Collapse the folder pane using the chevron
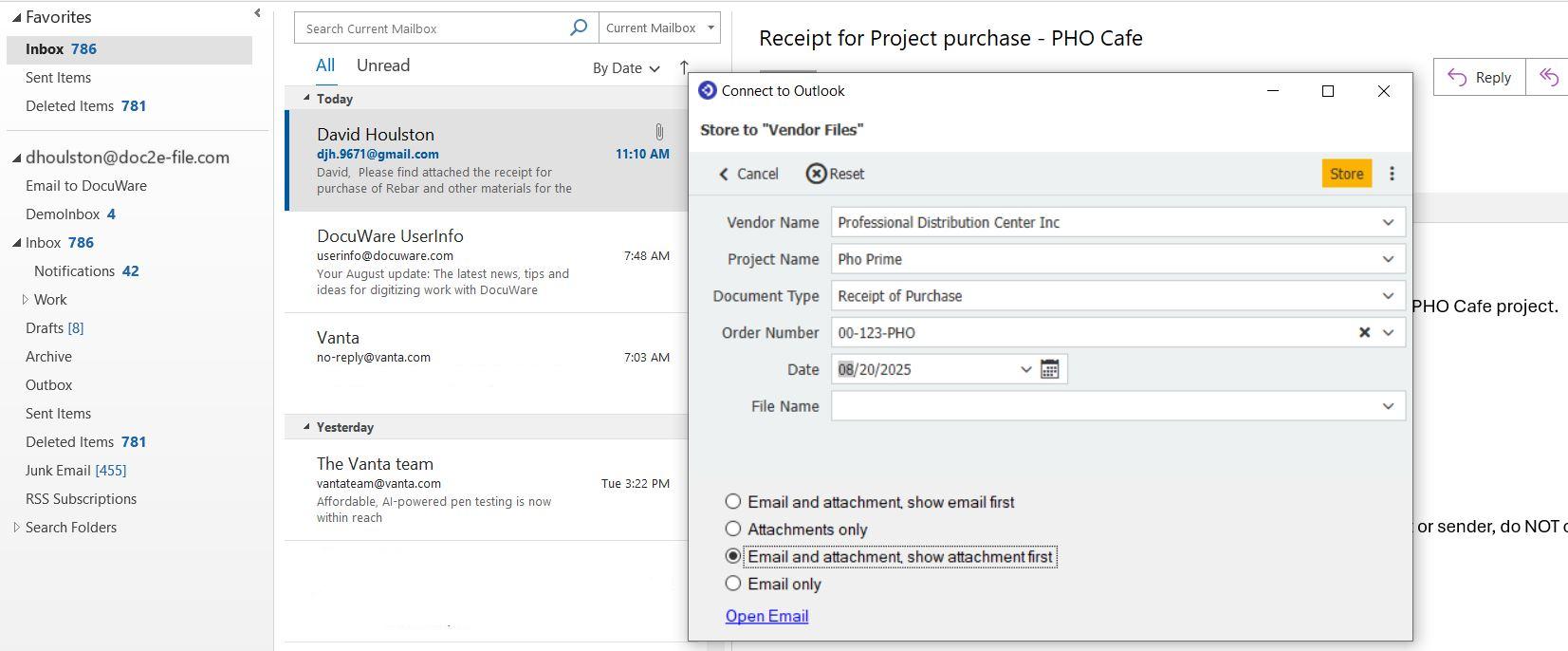 257,13
